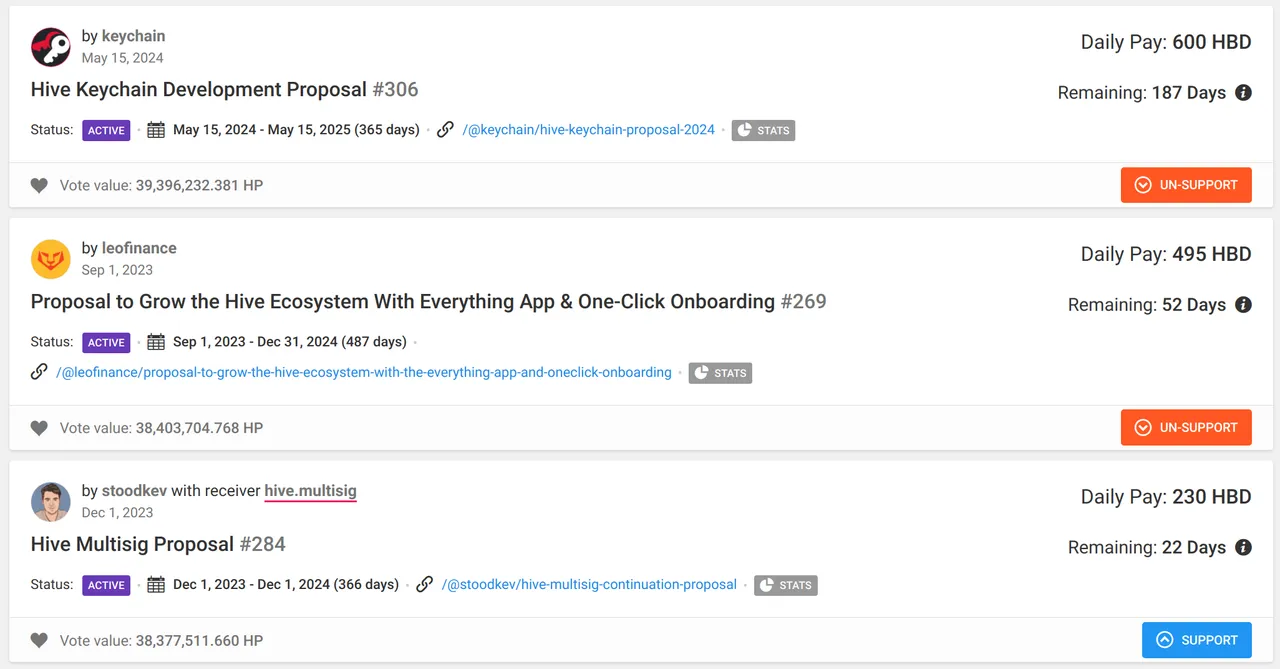Image resolution: width=1280 pixels, height=669 pixels.
Task: Click ACTIVE status badge on Multisig proposal
Action: [x=106, y=585]
